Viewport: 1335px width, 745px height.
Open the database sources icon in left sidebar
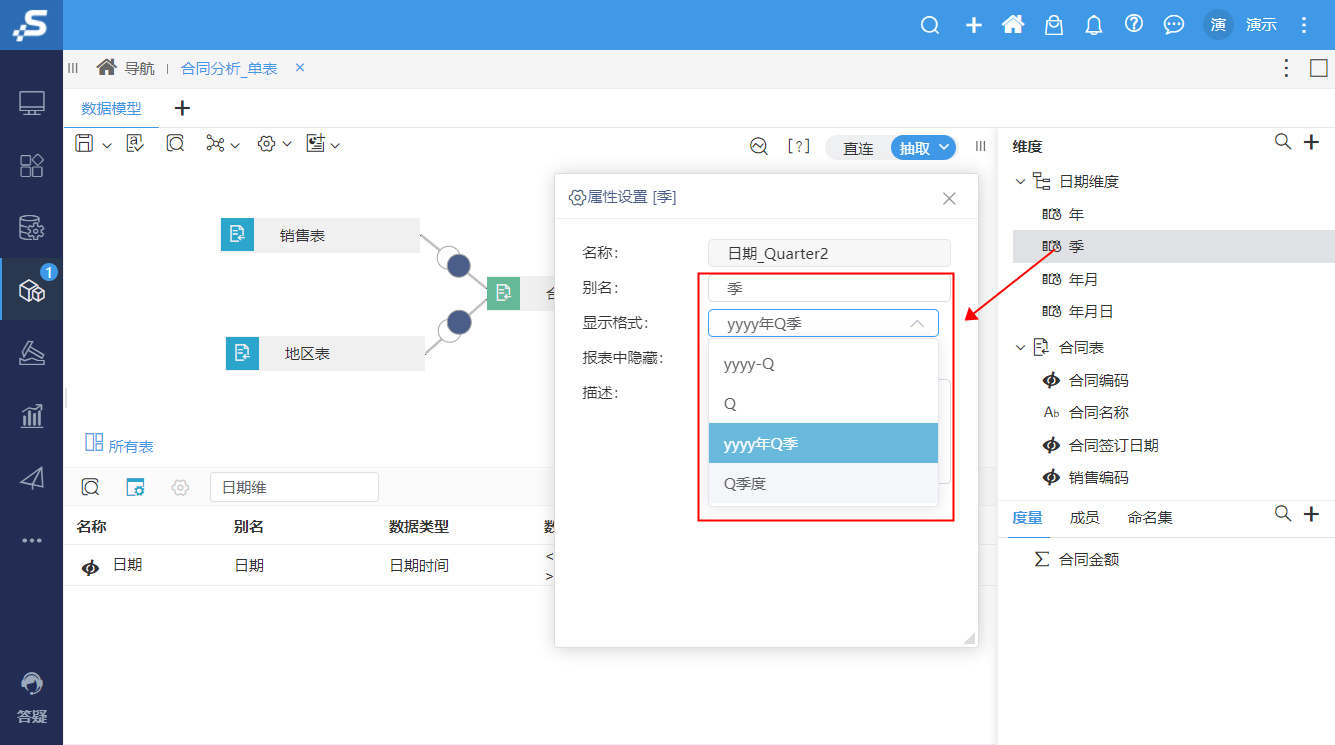pos(32,227)
